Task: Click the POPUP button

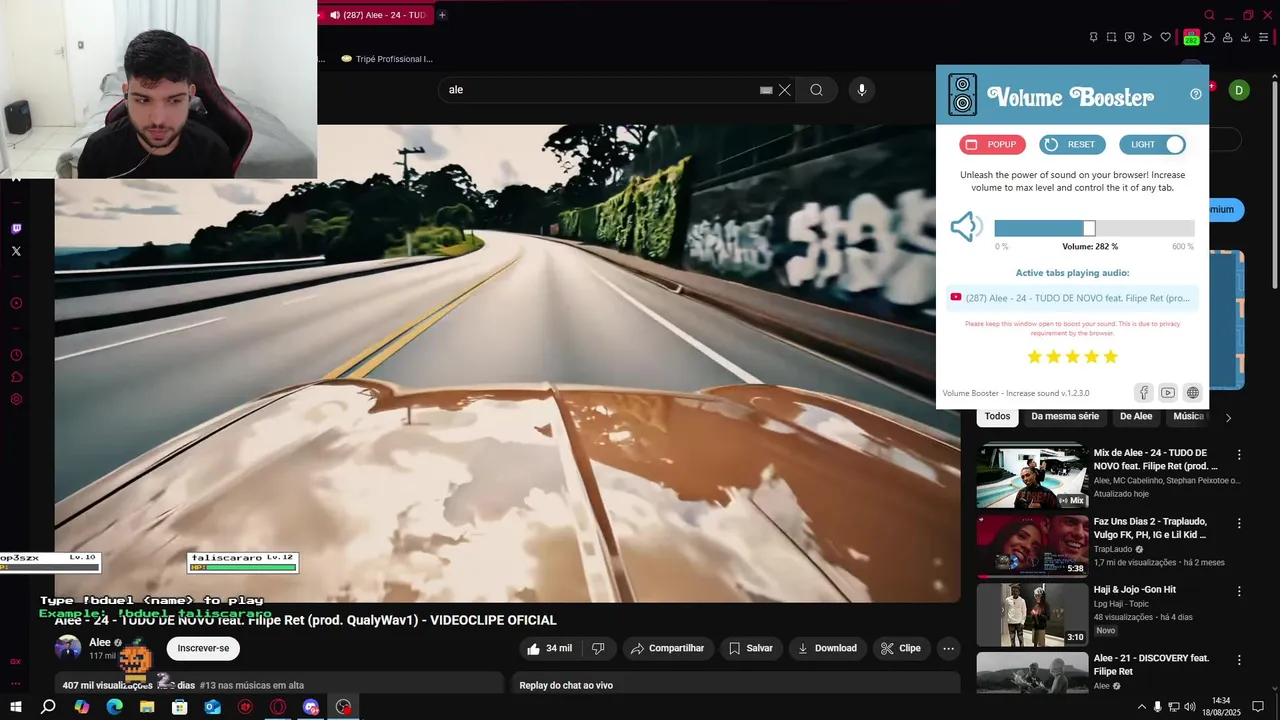Action: [x=992, y=145]
